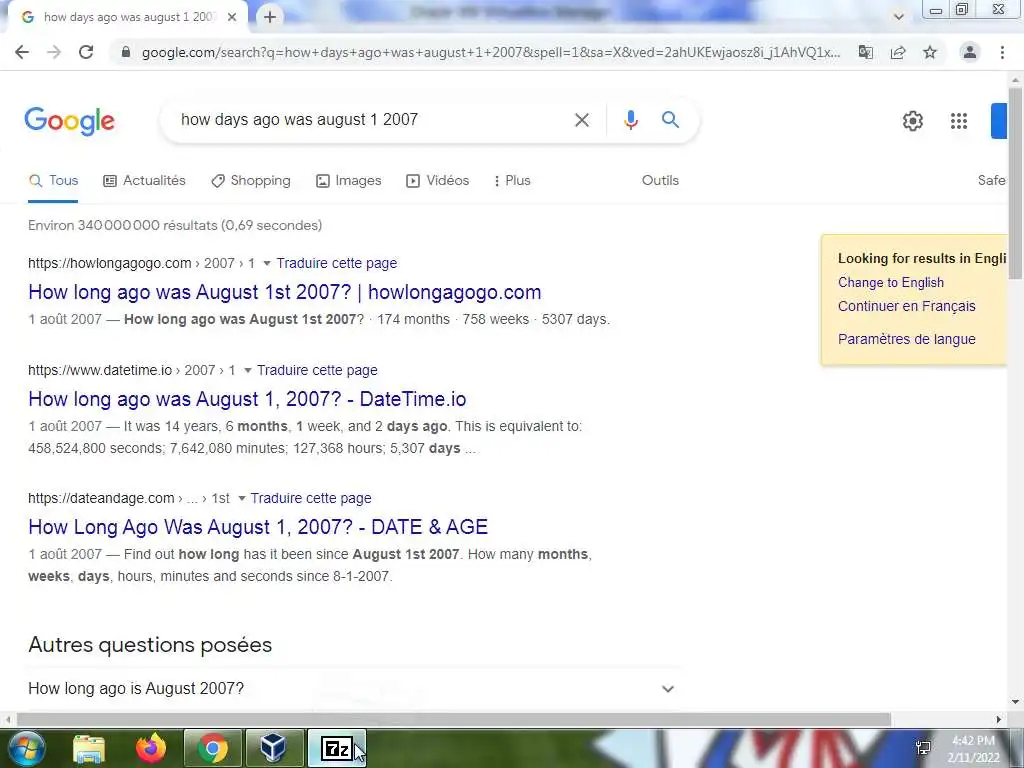Screen dimensions: 1024x768
Task: Open a new browser tab
Action: [x=270, y=17]
